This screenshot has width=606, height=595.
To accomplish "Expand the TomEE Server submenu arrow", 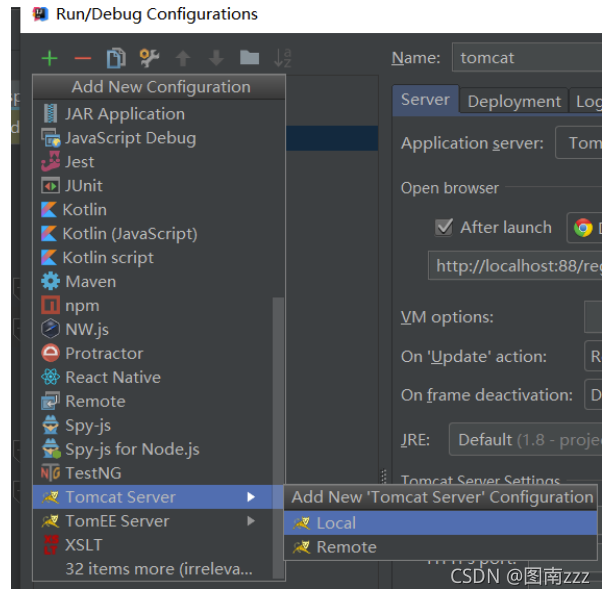I will (x=251, y=521).
